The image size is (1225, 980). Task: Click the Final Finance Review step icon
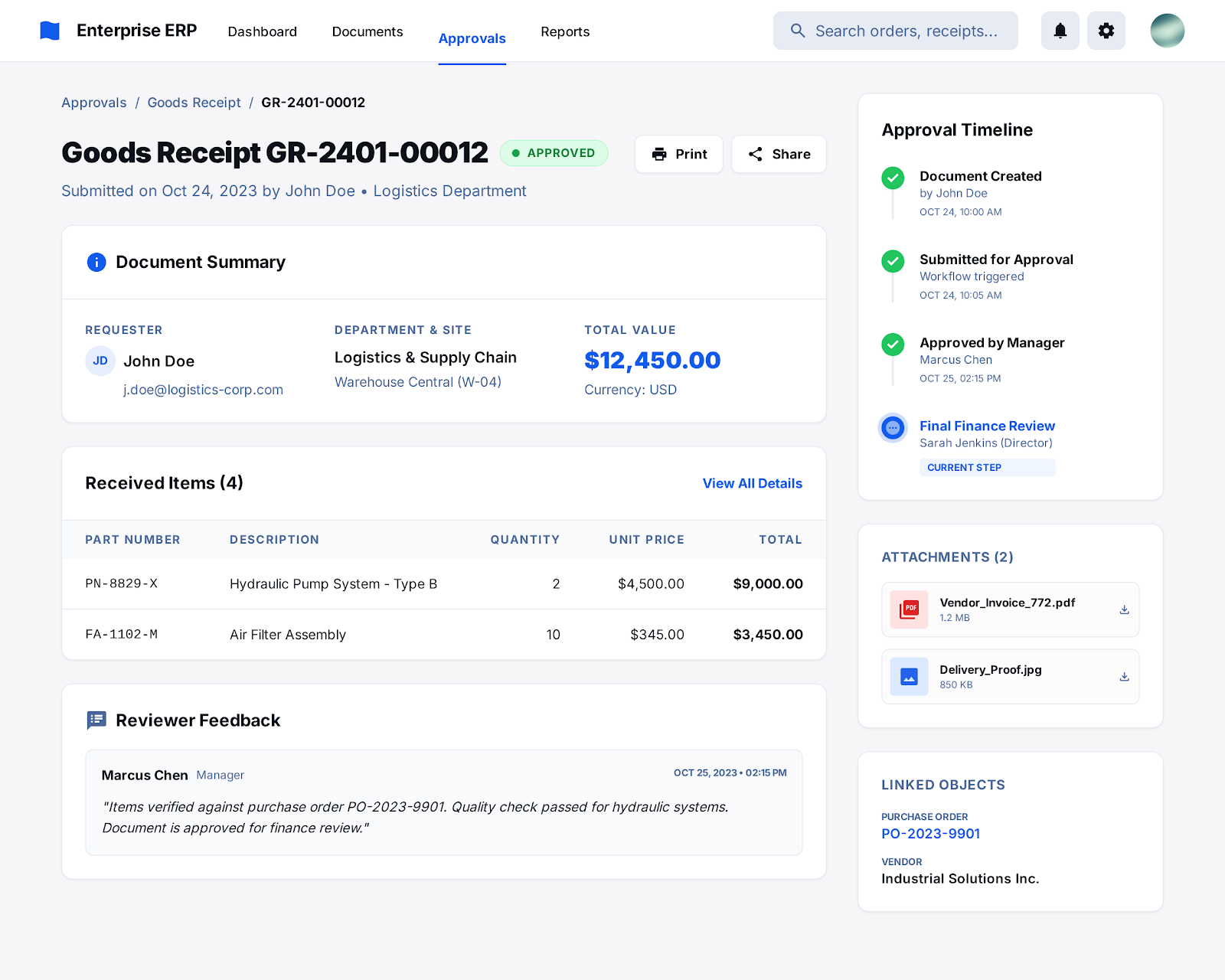tap(893, 428)
